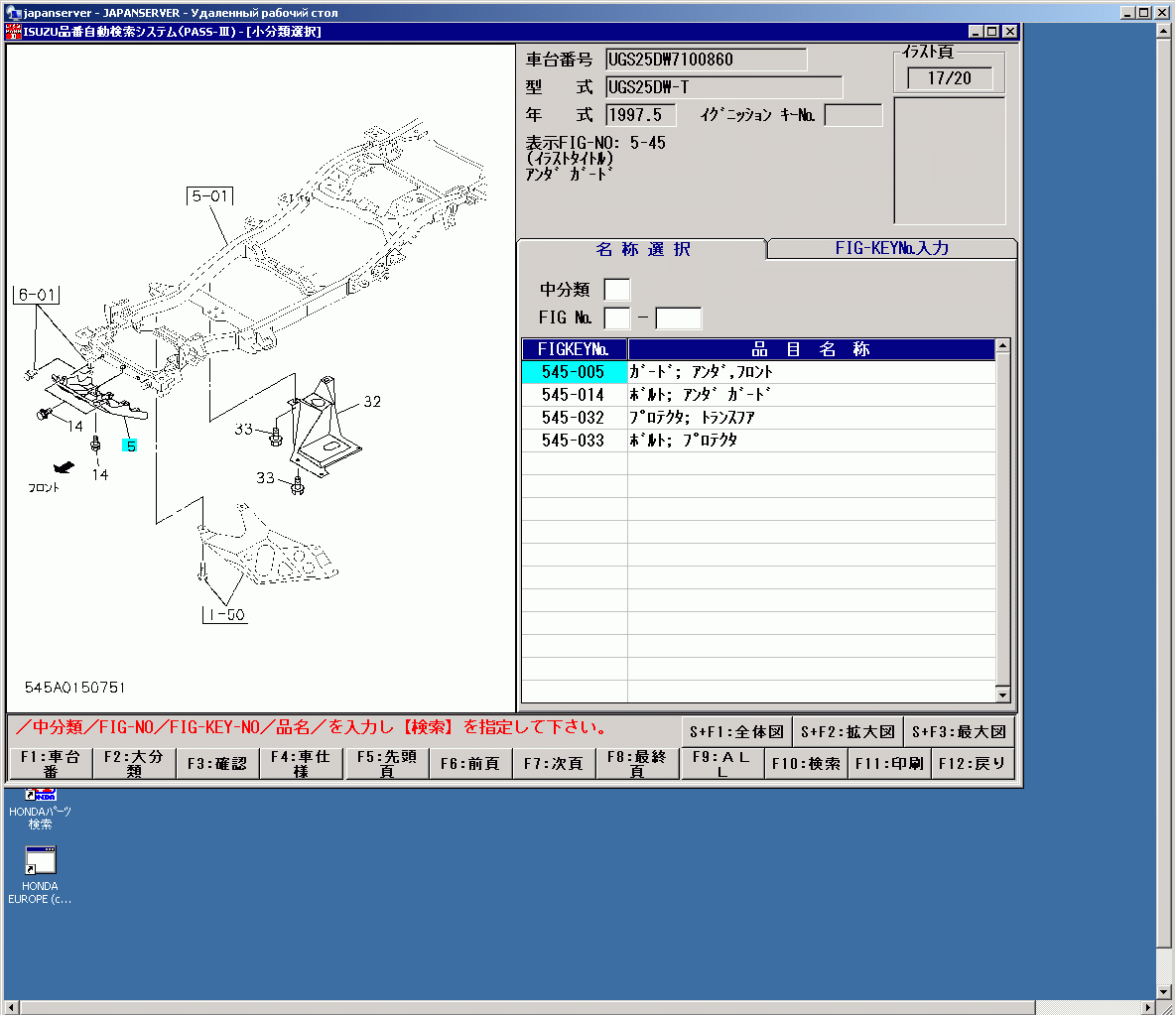Click the 年式 field showing 1997.5
This screenshot has width=1176, height=1015.
click(640, 115)
